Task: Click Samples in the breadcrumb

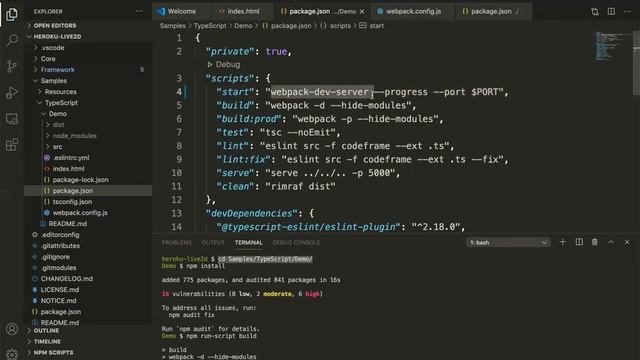Action: (173, 26)
